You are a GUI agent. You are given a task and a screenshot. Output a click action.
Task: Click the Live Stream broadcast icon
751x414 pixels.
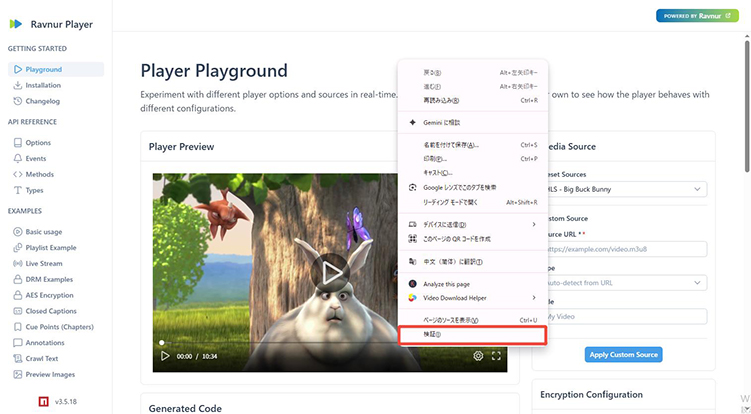pyautogui.click(x=18, y=264)
